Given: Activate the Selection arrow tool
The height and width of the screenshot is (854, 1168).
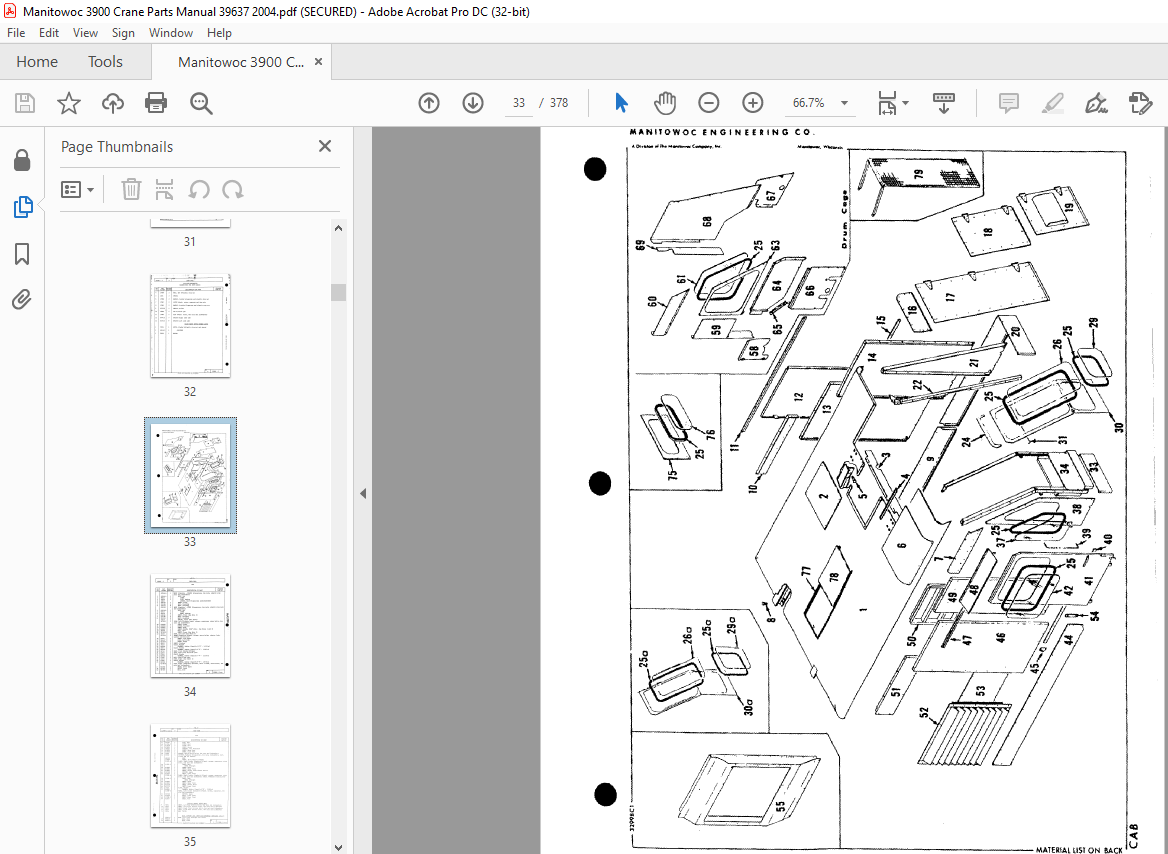Looking at the screenshot, I should coord(621,103).
